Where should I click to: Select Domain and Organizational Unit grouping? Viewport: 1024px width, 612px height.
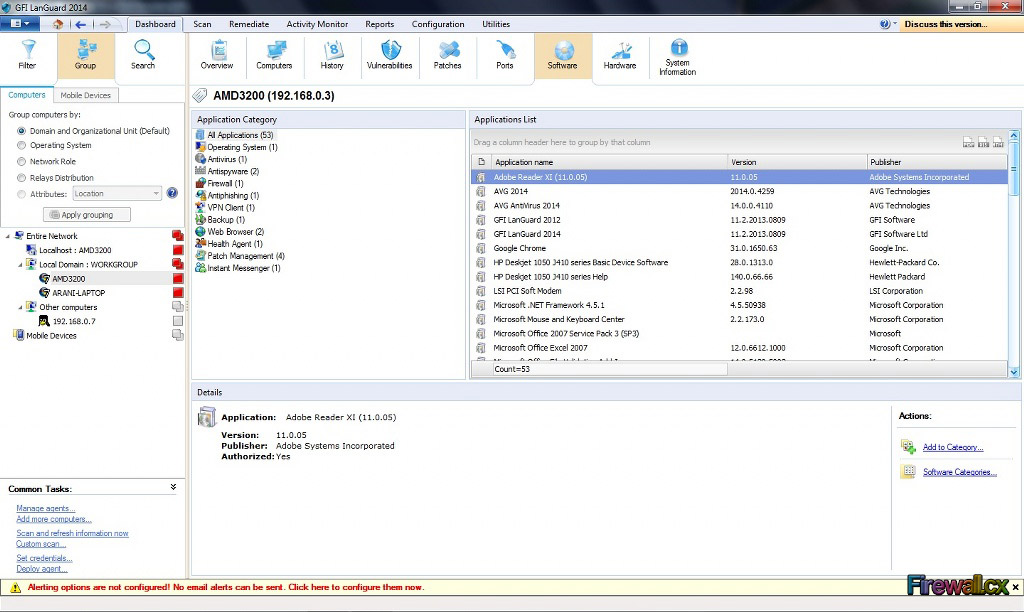pyautogui.click(x=22, y=131)
